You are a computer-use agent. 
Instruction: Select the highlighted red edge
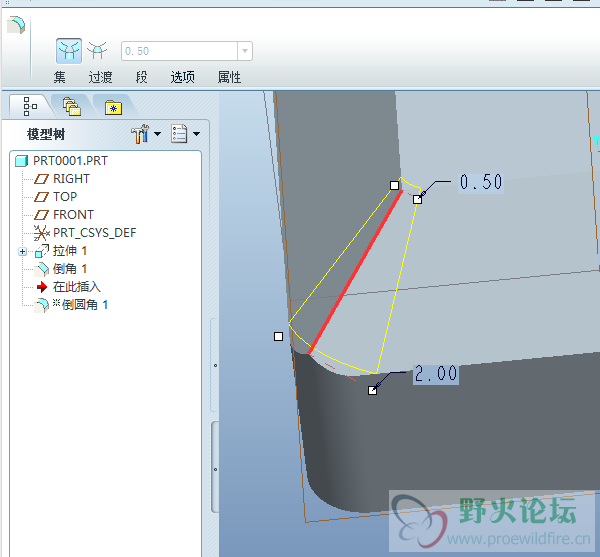click(x=355, y=272)
